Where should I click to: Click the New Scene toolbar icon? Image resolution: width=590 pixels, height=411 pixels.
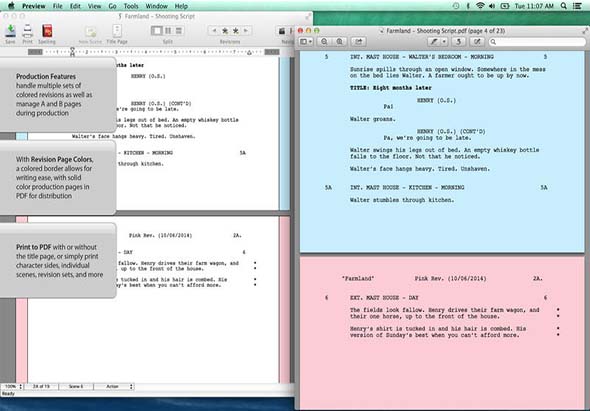90,31
